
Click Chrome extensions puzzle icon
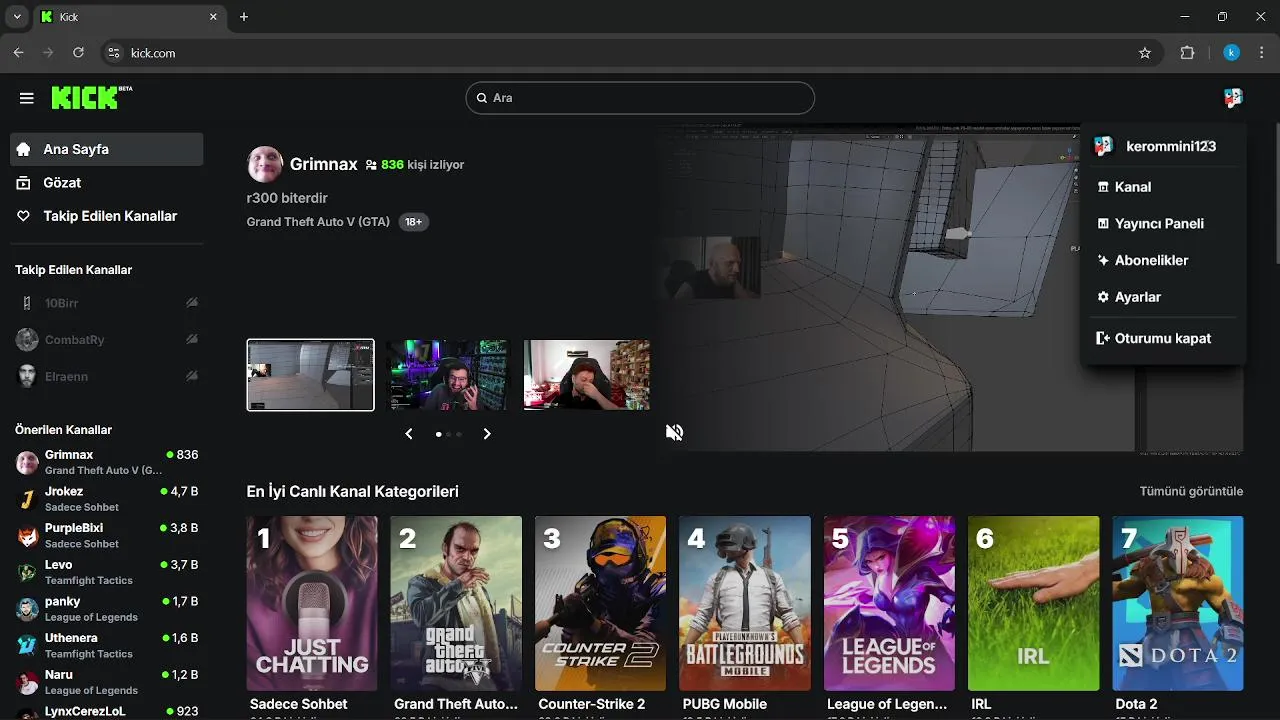click(1188, 53)
